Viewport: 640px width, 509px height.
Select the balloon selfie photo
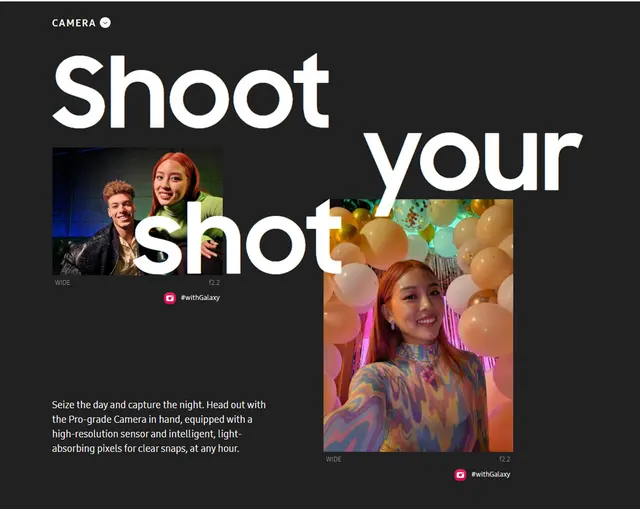418,325
